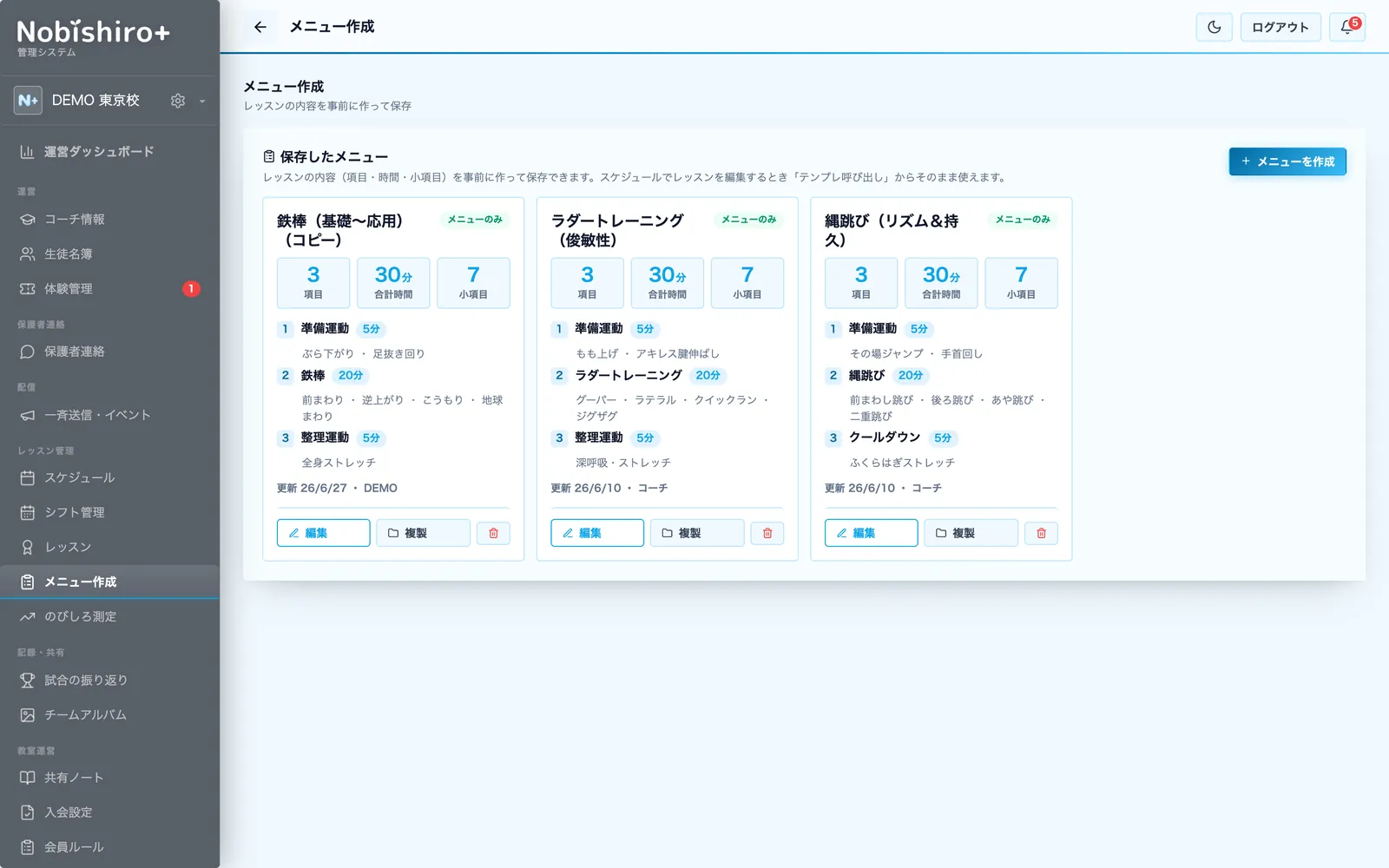The height and width of the screenshot is (868, 1389).
Task: Delete the ラダートレーニング menu with trash icon
Action: (767, 533)
